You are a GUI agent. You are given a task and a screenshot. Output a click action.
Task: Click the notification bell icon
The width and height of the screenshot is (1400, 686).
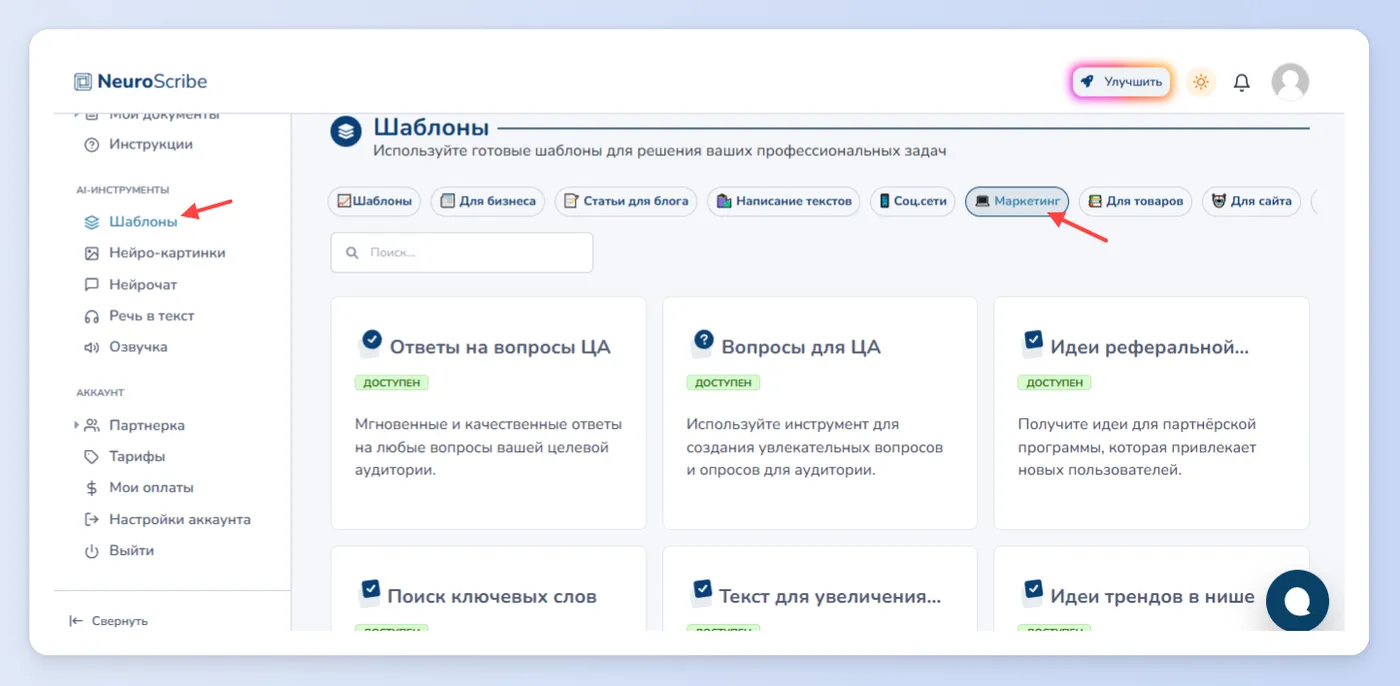pyautogui.click(x=1241, y=82)
